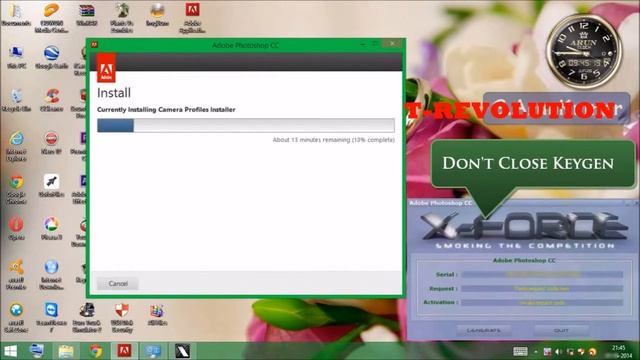Open Google Chrome from the taskbar
640x360 pixels.
(96, 351)
